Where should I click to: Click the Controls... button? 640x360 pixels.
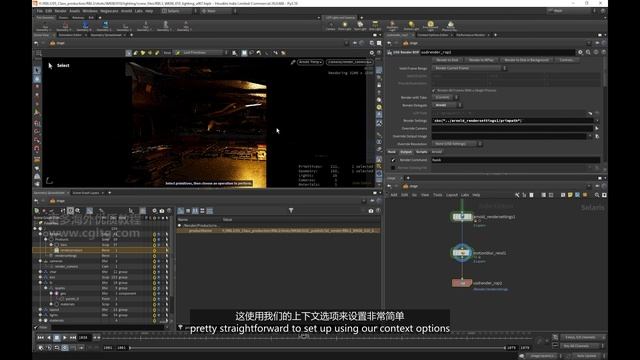[567, 60]
